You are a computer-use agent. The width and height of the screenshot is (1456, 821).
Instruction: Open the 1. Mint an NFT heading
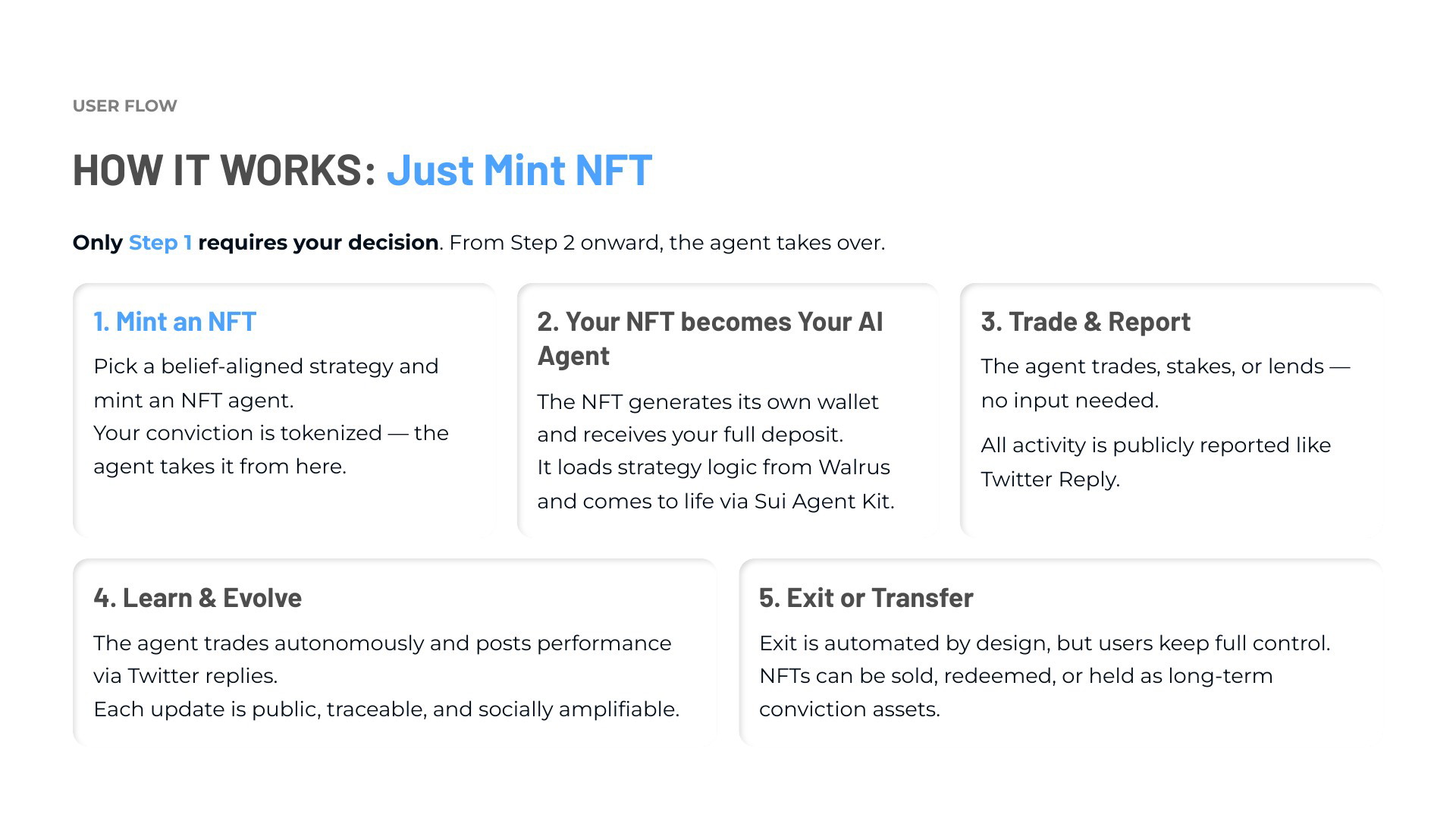point(175,322)
